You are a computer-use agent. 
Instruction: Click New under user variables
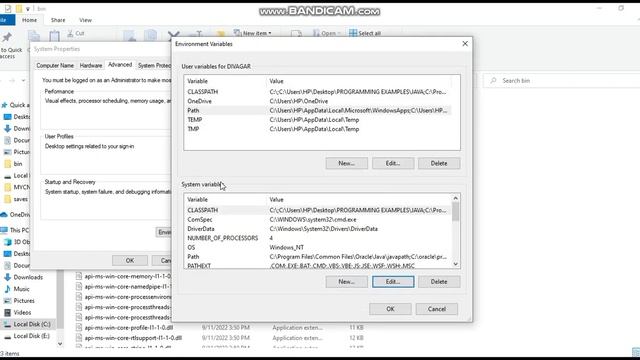tap(347, 163)
